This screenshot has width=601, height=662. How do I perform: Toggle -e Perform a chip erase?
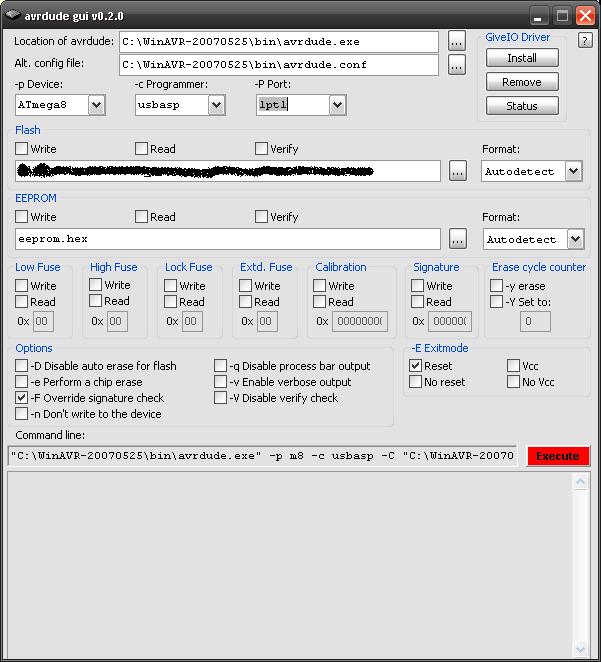coord(22,382)
